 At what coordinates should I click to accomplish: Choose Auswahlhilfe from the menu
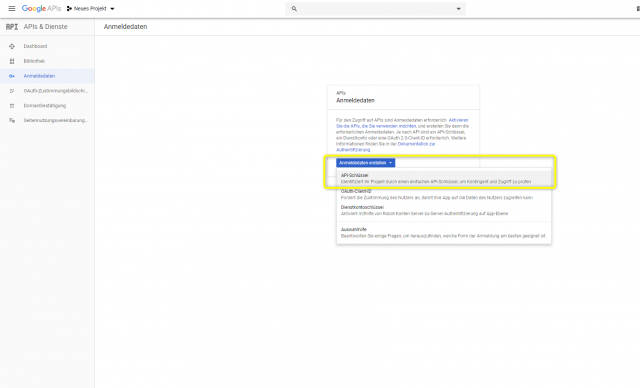tap(444, 233)
